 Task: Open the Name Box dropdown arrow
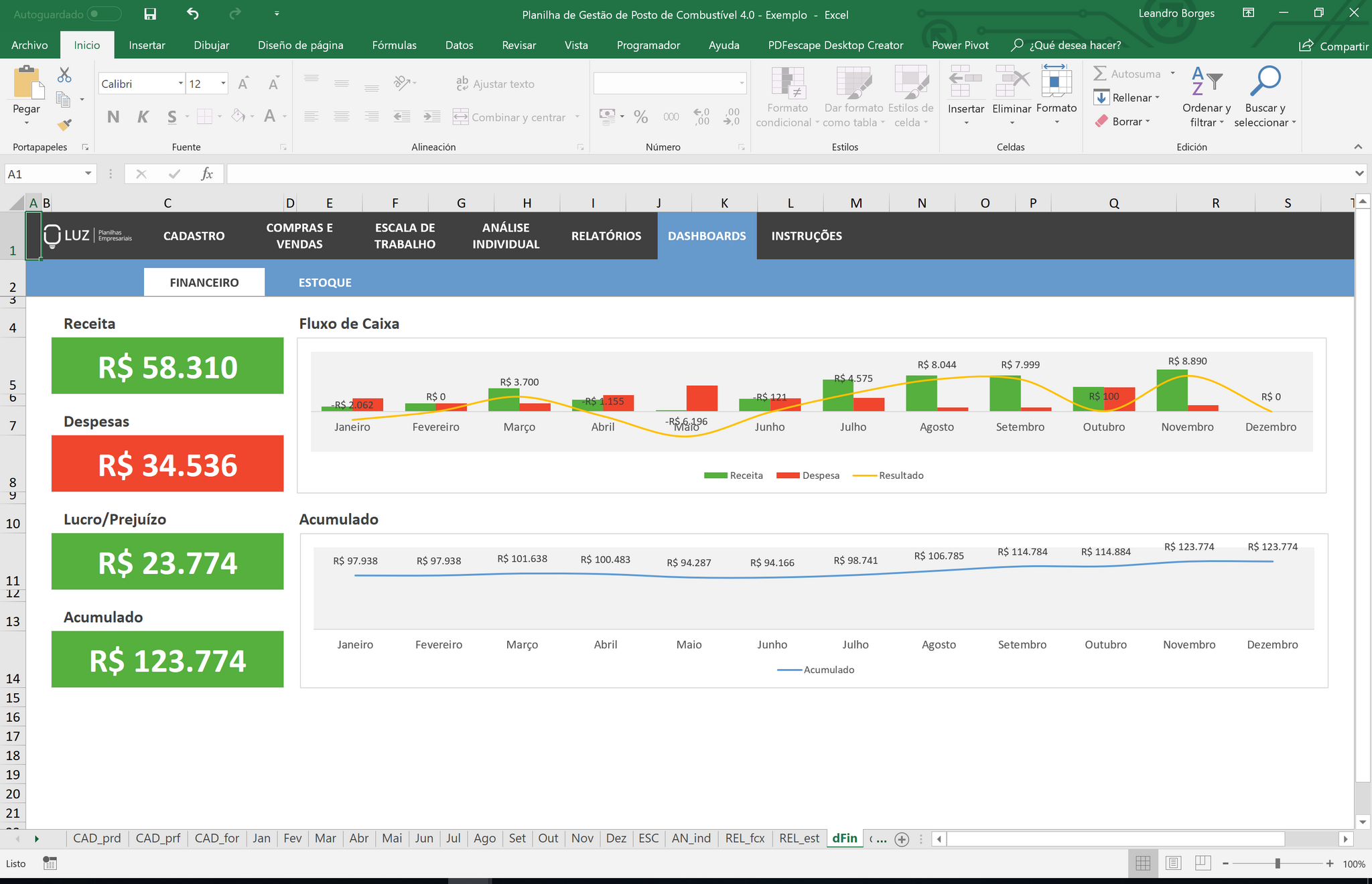pyautogui.click(x=88, y=174)
